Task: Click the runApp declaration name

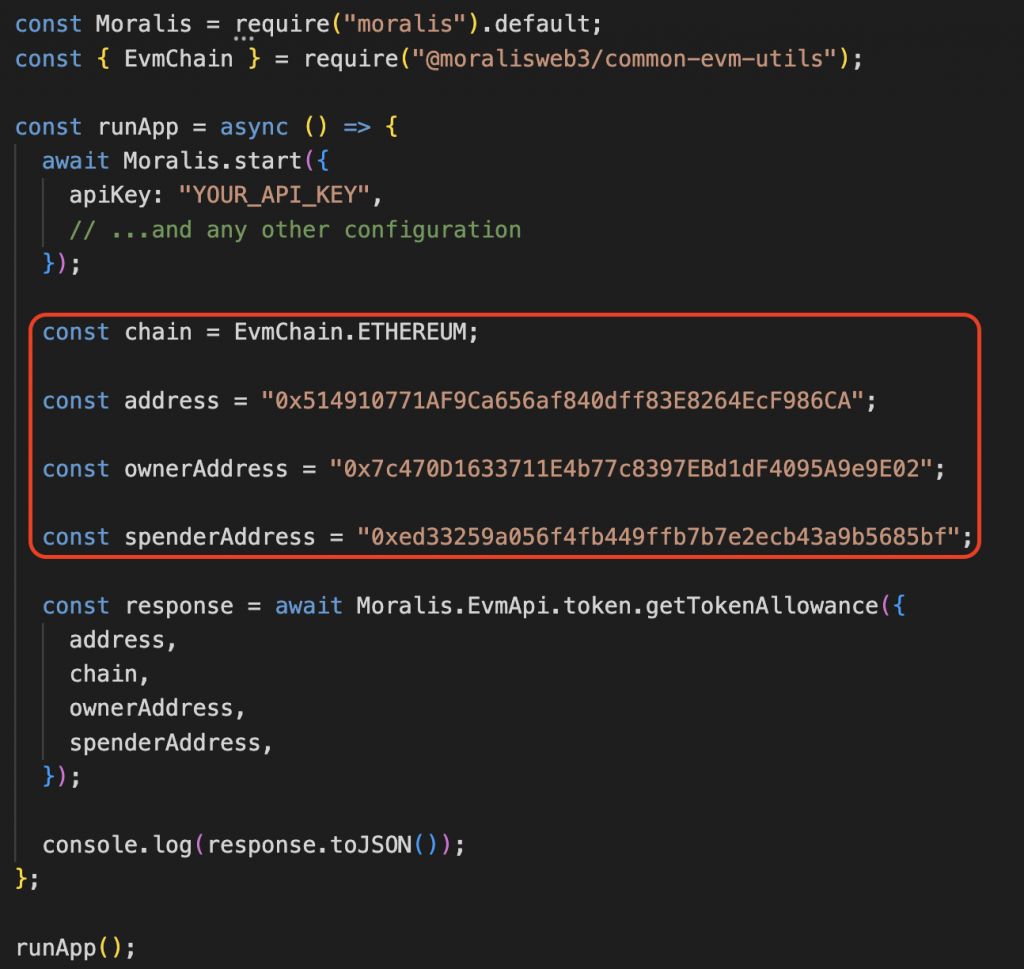Action: tap(138, 127)
